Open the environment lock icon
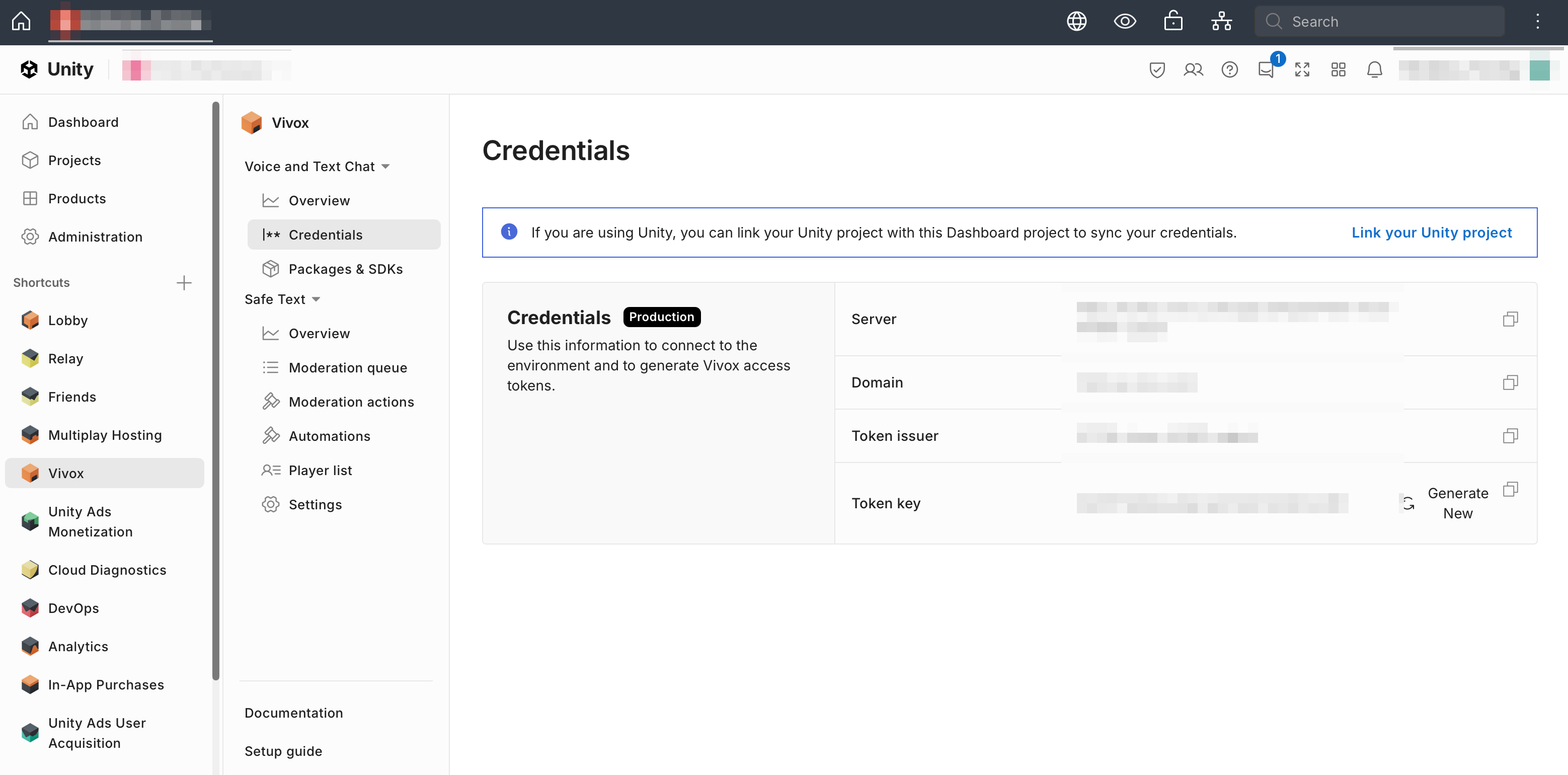 [1173, 21]
